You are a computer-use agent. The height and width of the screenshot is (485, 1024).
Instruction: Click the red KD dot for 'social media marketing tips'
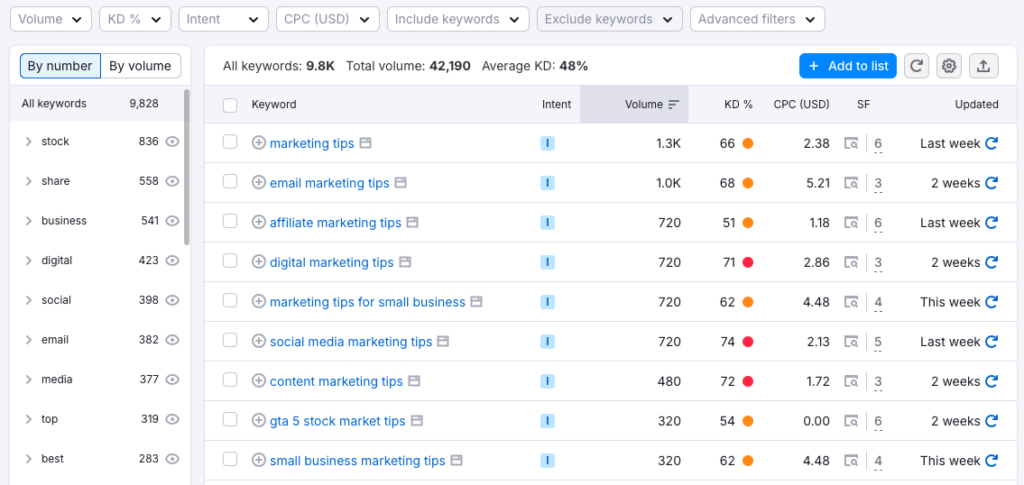748,342
